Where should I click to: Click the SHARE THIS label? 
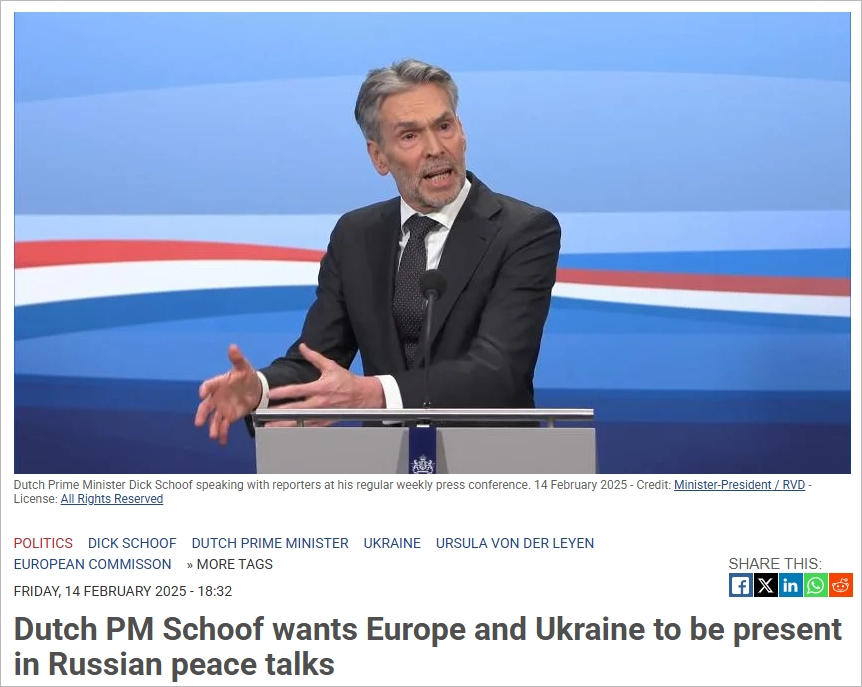click(775, 563)
